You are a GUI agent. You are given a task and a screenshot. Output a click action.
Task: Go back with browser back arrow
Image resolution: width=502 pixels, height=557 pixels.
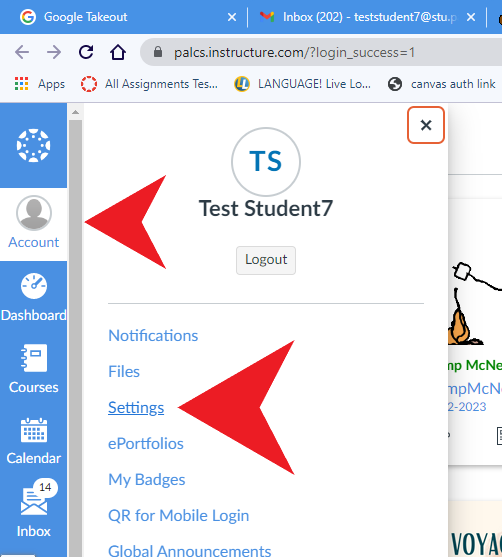point(22,52)
